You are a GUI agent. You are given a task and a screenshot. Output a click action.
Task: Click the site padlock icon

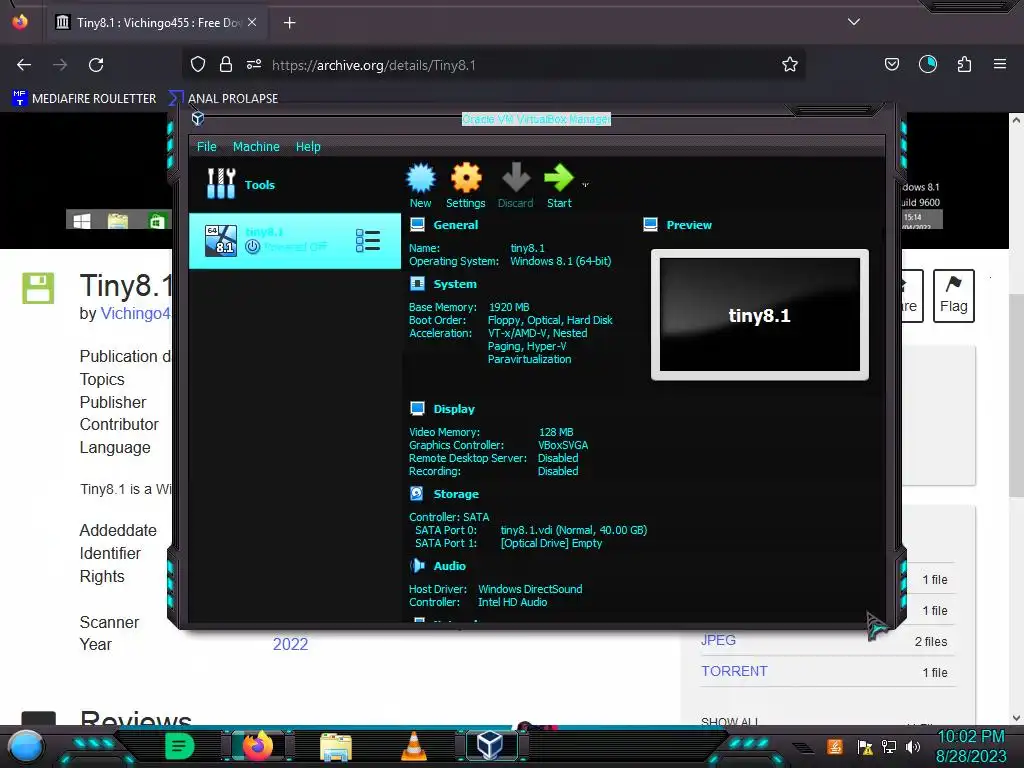[x=226, y=64]
